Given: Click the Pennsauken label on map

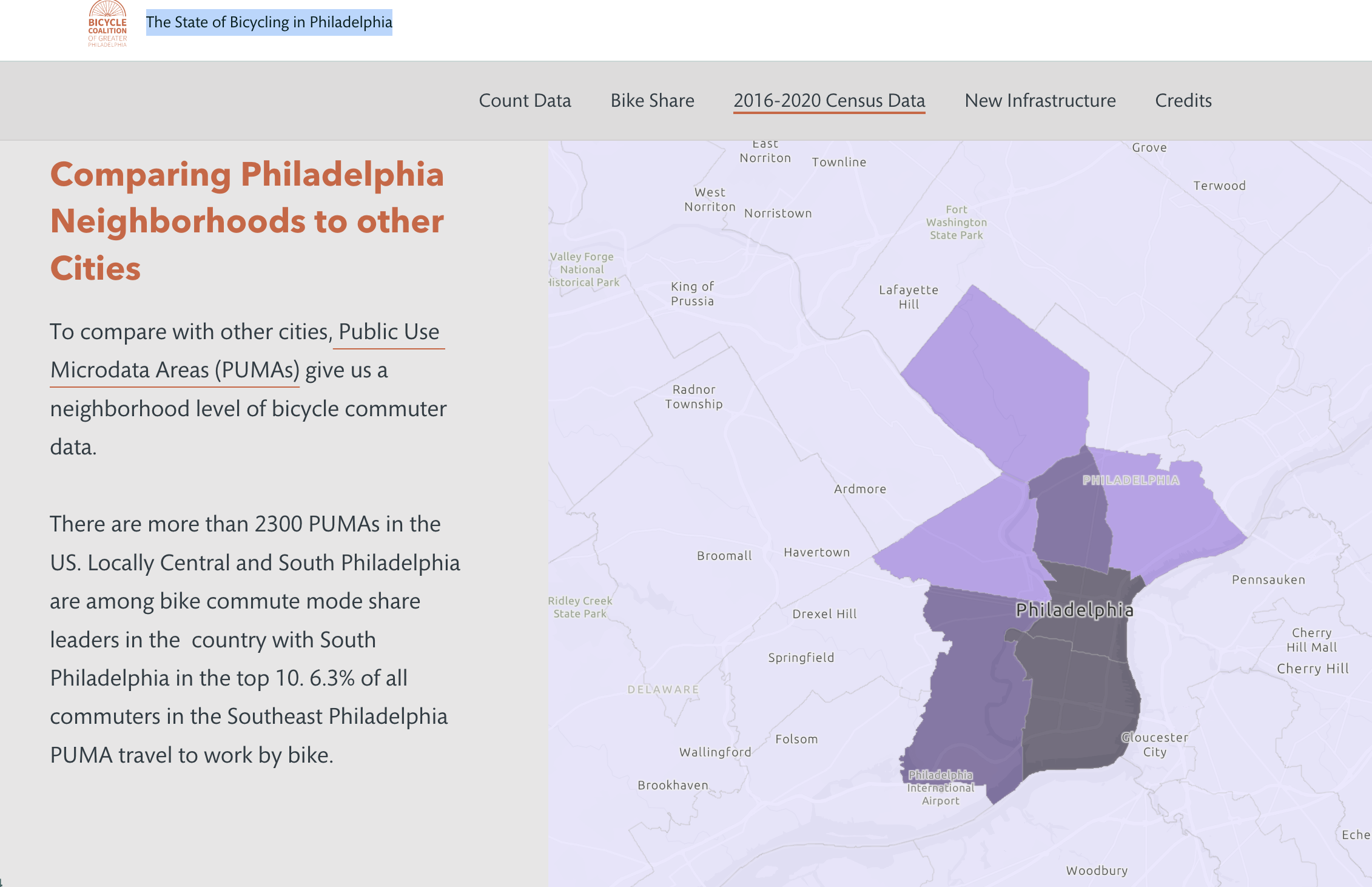Looking at the screenshot, I should pos(1268,580).
